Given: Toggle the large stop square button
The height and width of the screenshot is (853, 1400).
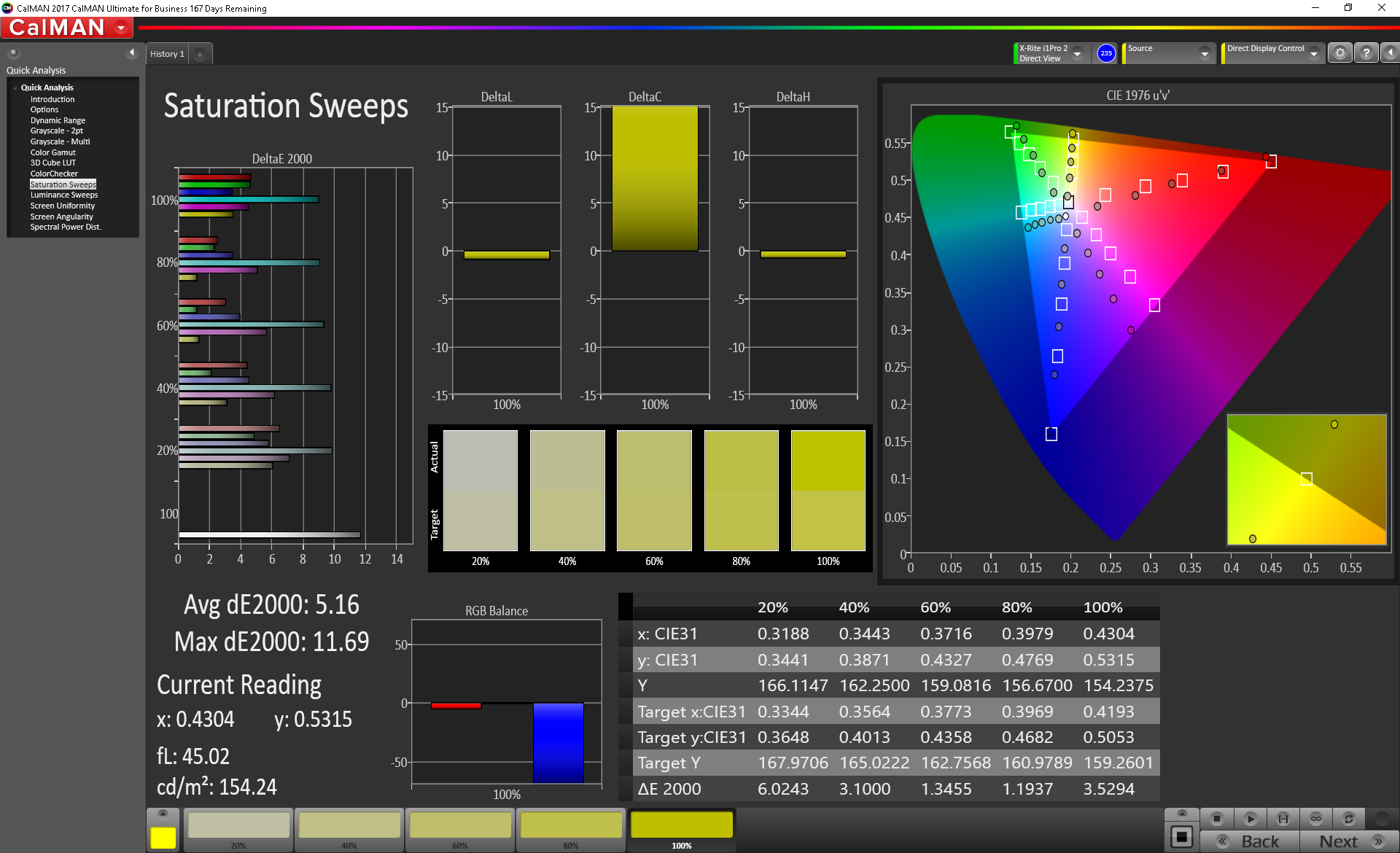Looking at the screenshot, I should click(1181, 837).
